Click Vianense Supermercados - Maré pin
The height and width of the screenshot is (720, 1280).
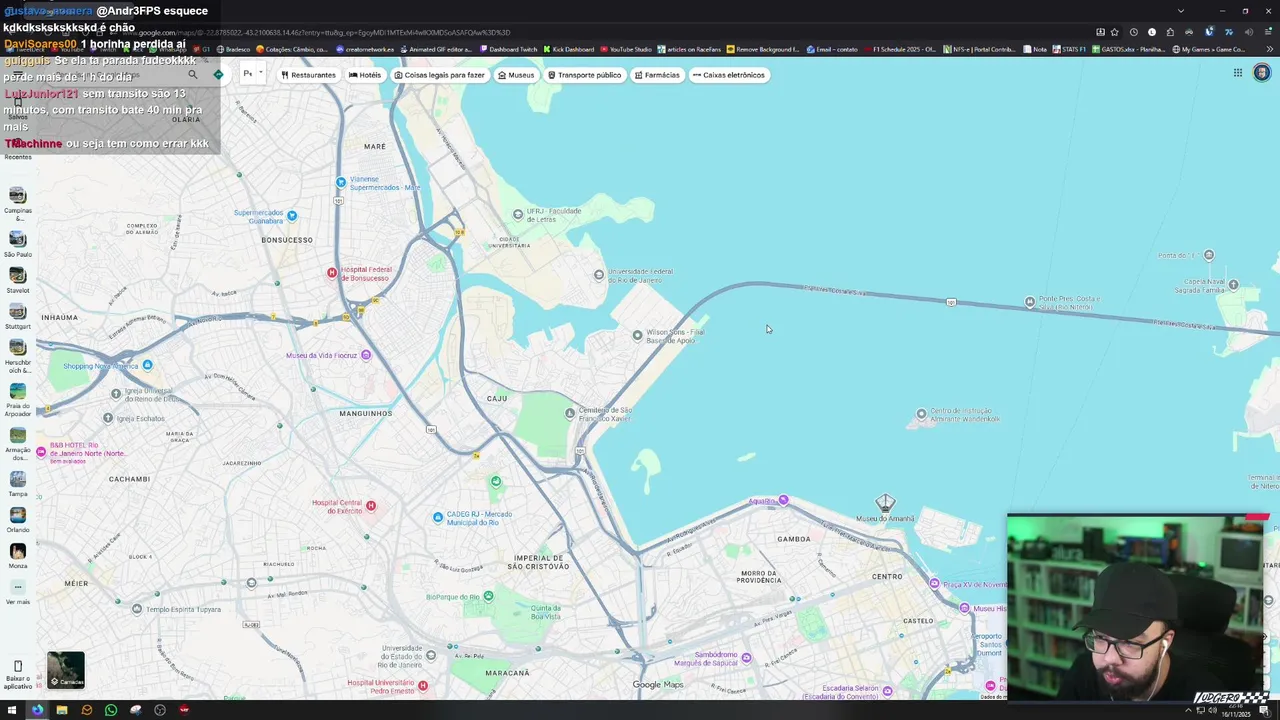click(x=341, y=182)
